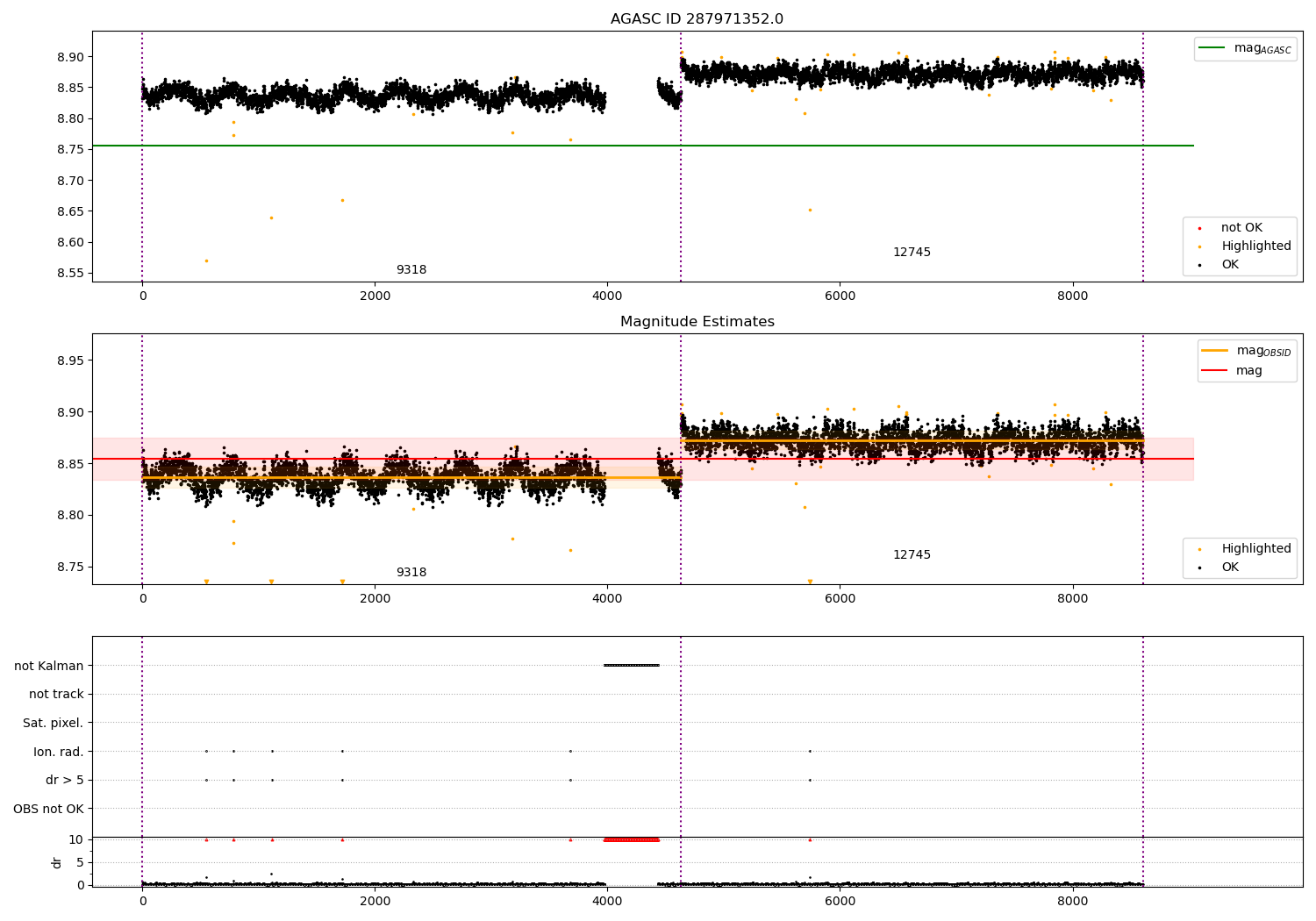
Task: Click the 'OBS not OK' row label
Action: point(49,809)
